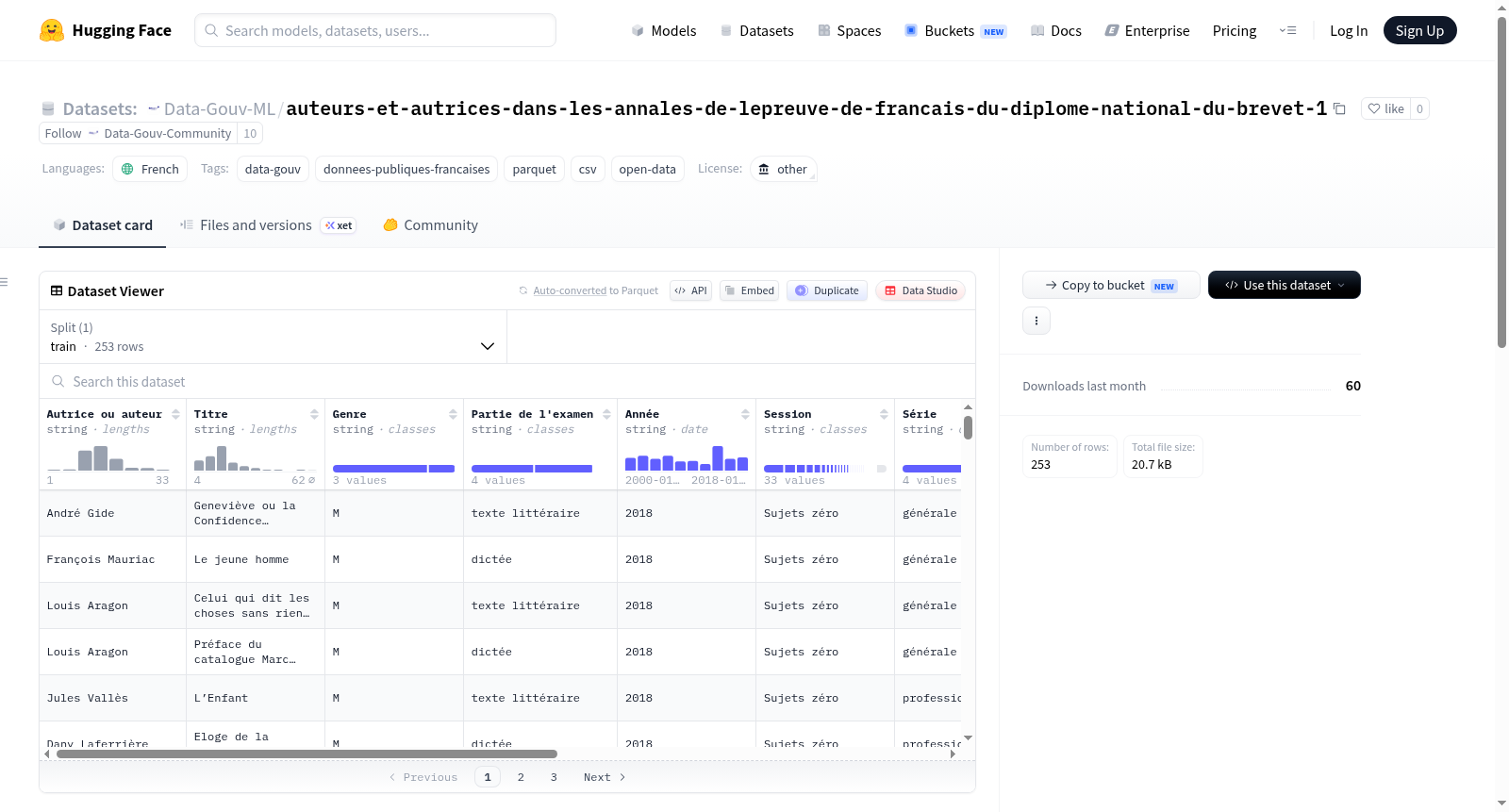
Task: Click the follower count 10 badge
Action: pyautogui.click(x=250, y=133)
